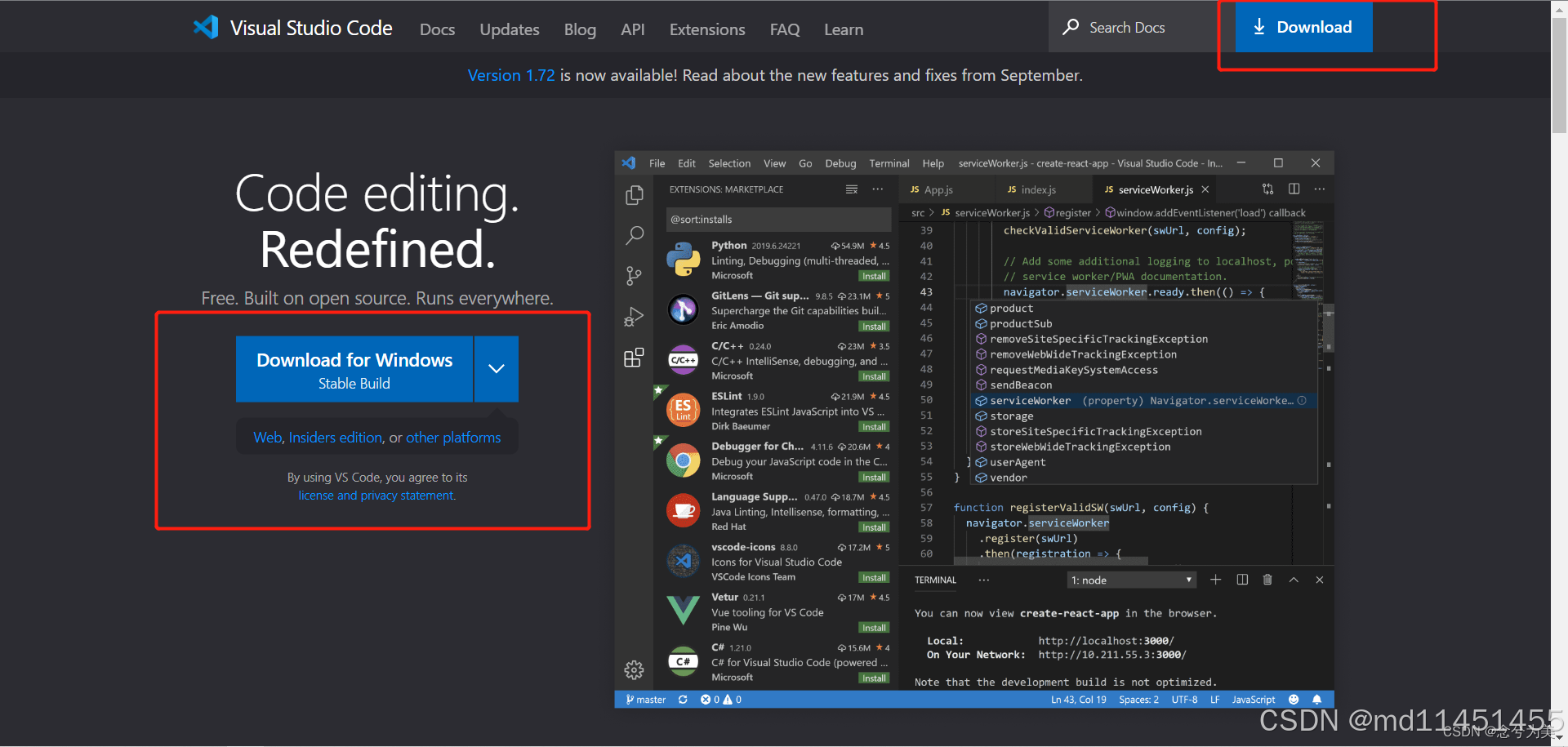The height and width of the screenshot is (747, 1568).
Task: Click the open changes compare icon in editor
Action: coord(1267,189)
